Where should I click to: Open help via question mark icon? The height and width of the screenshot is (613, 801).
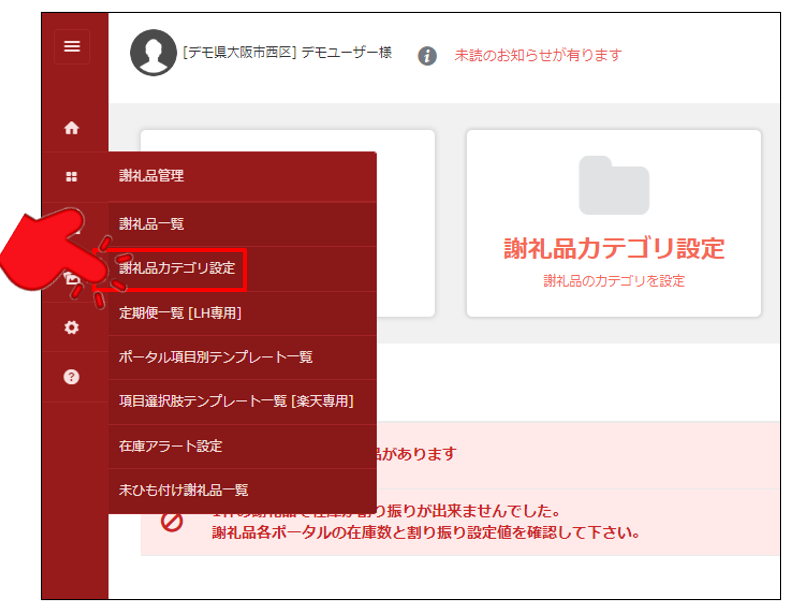pyautogui.click(x=71, y=377)
